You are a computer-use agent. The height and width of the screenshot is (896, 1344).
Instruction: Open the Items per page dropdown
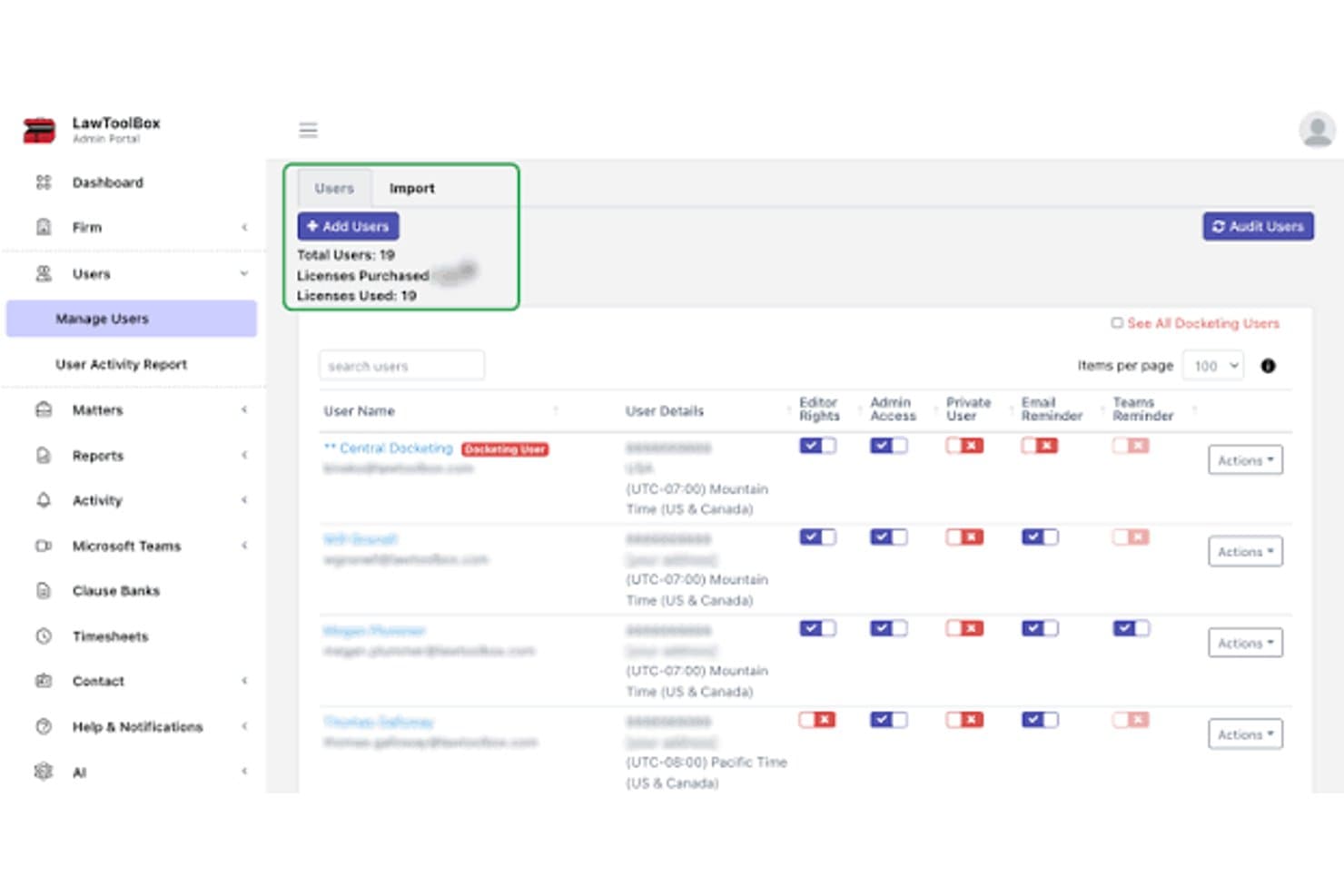click(x=1215, y=366)
